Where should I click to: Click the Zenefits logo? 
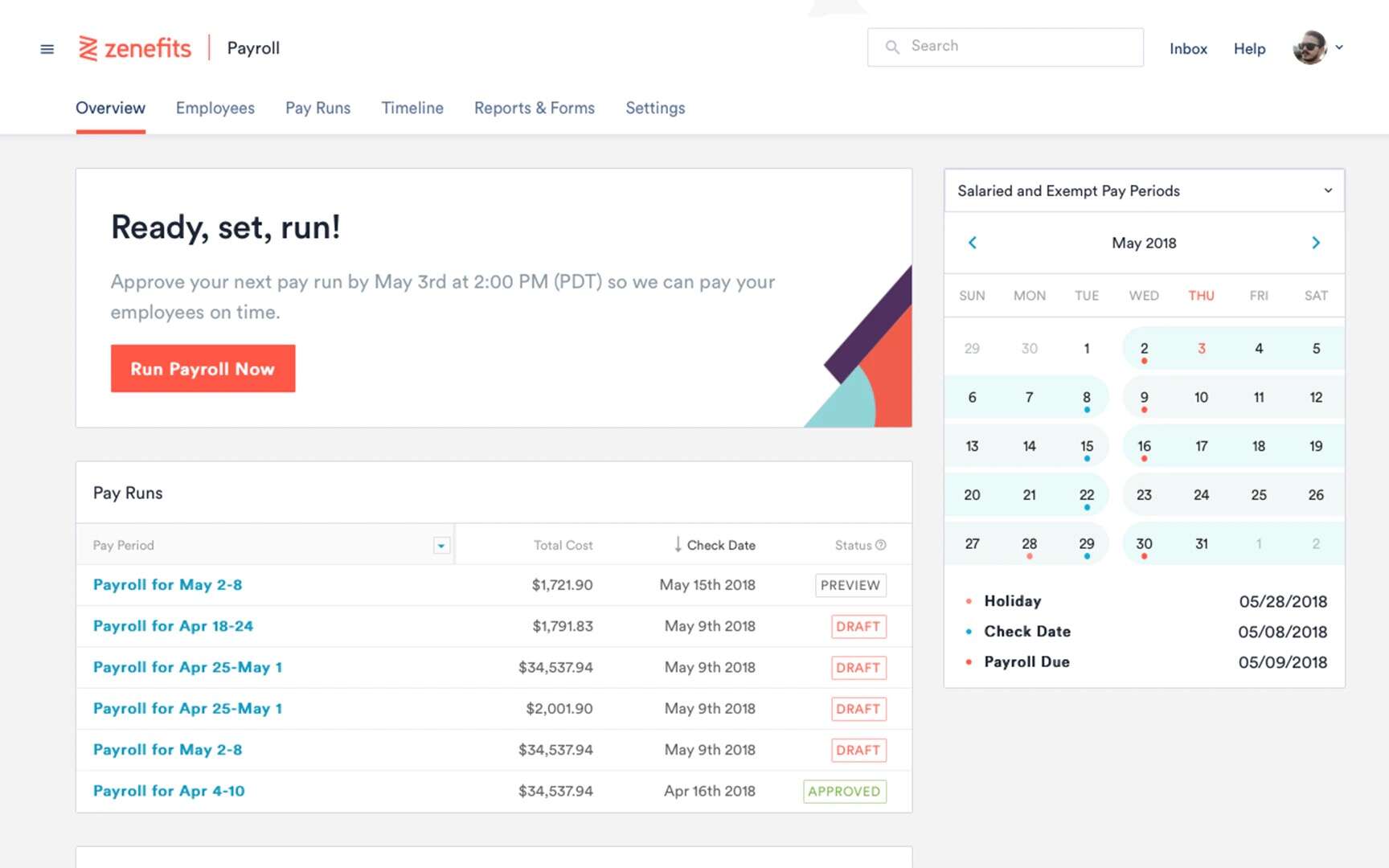(134, 47)
